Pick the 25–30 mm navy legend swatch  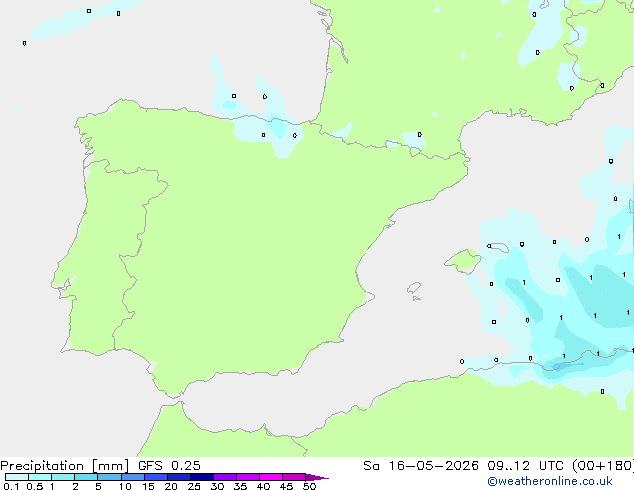pyautogui.click(x=202, y=477)
